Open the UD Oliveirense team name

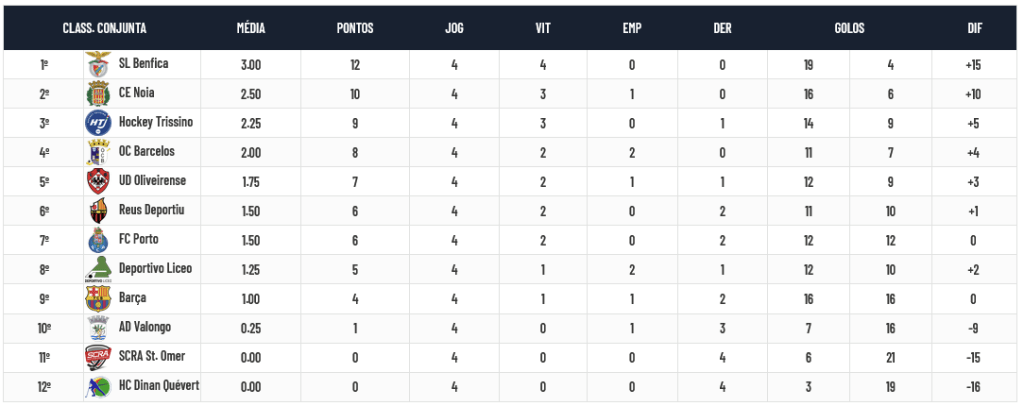(152, 180)
